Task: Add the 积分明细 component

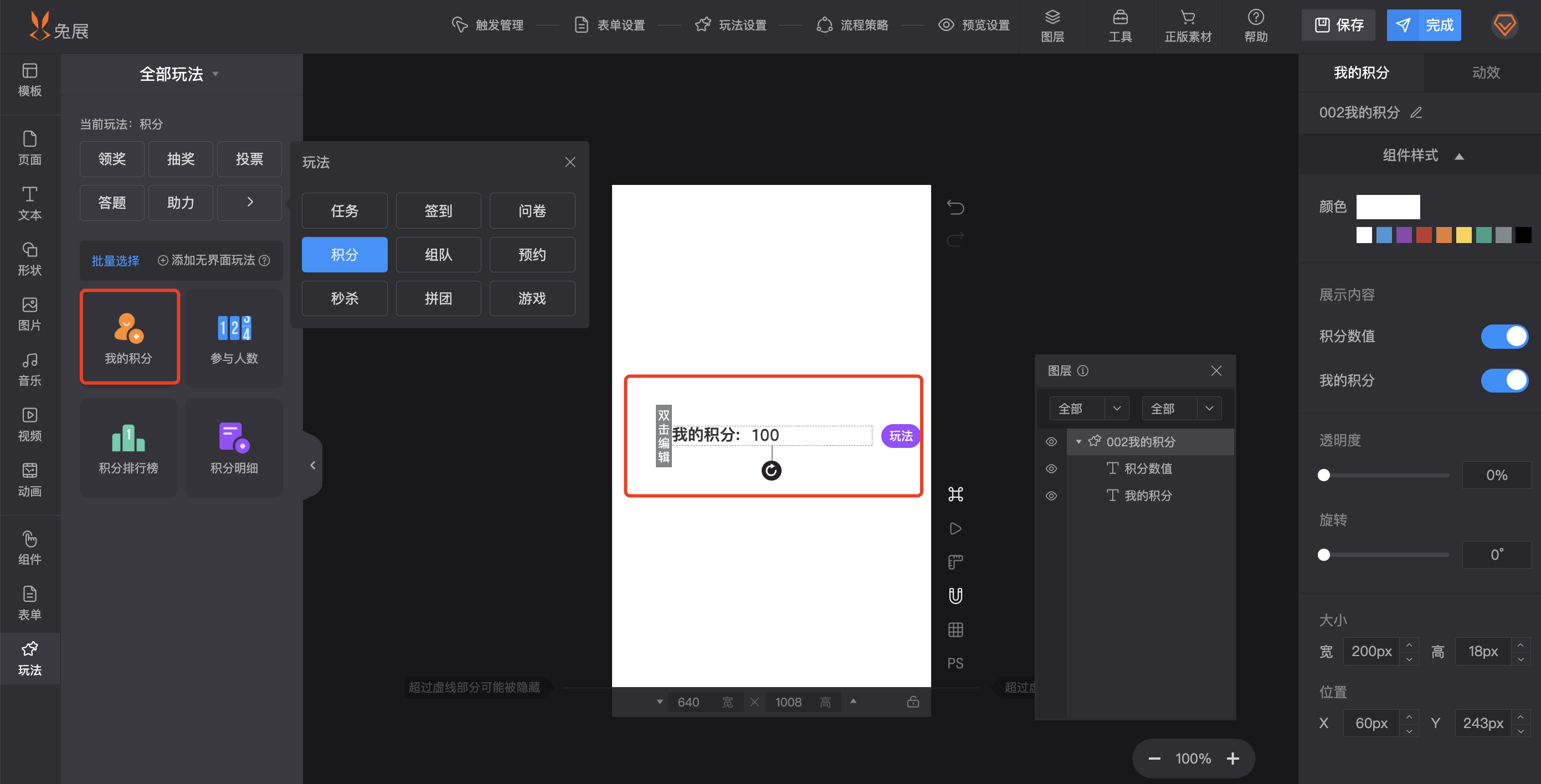Action: pyautogui.click(x=234, y=447)
